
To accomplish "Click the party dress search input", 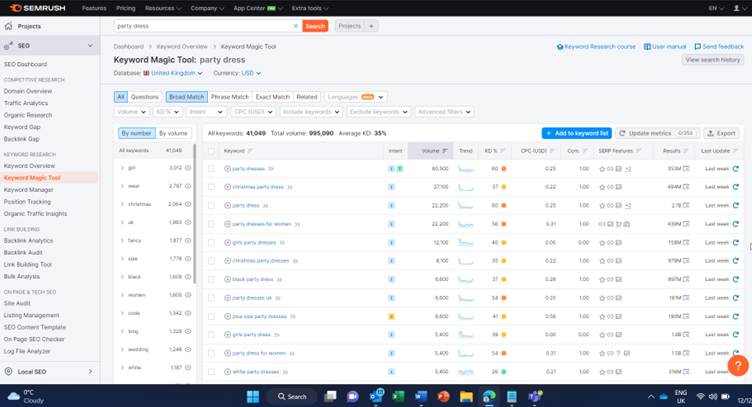I will (x=204, y=26).
